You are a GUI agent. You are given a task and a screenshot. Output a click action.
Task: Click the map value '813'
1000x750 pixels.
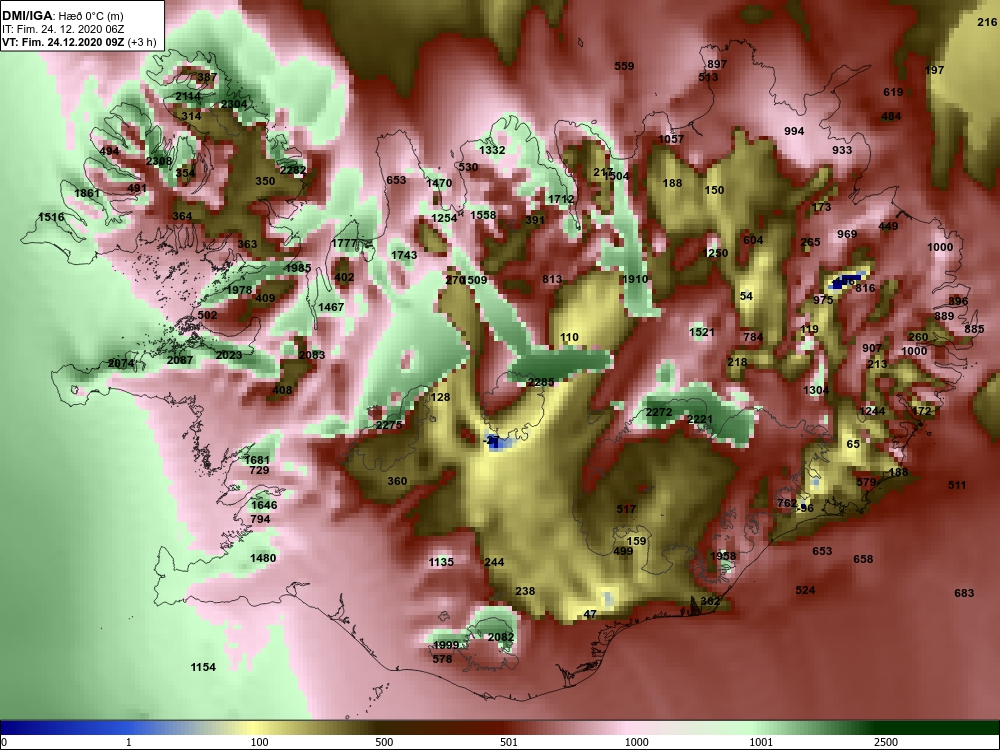point(552,279)
